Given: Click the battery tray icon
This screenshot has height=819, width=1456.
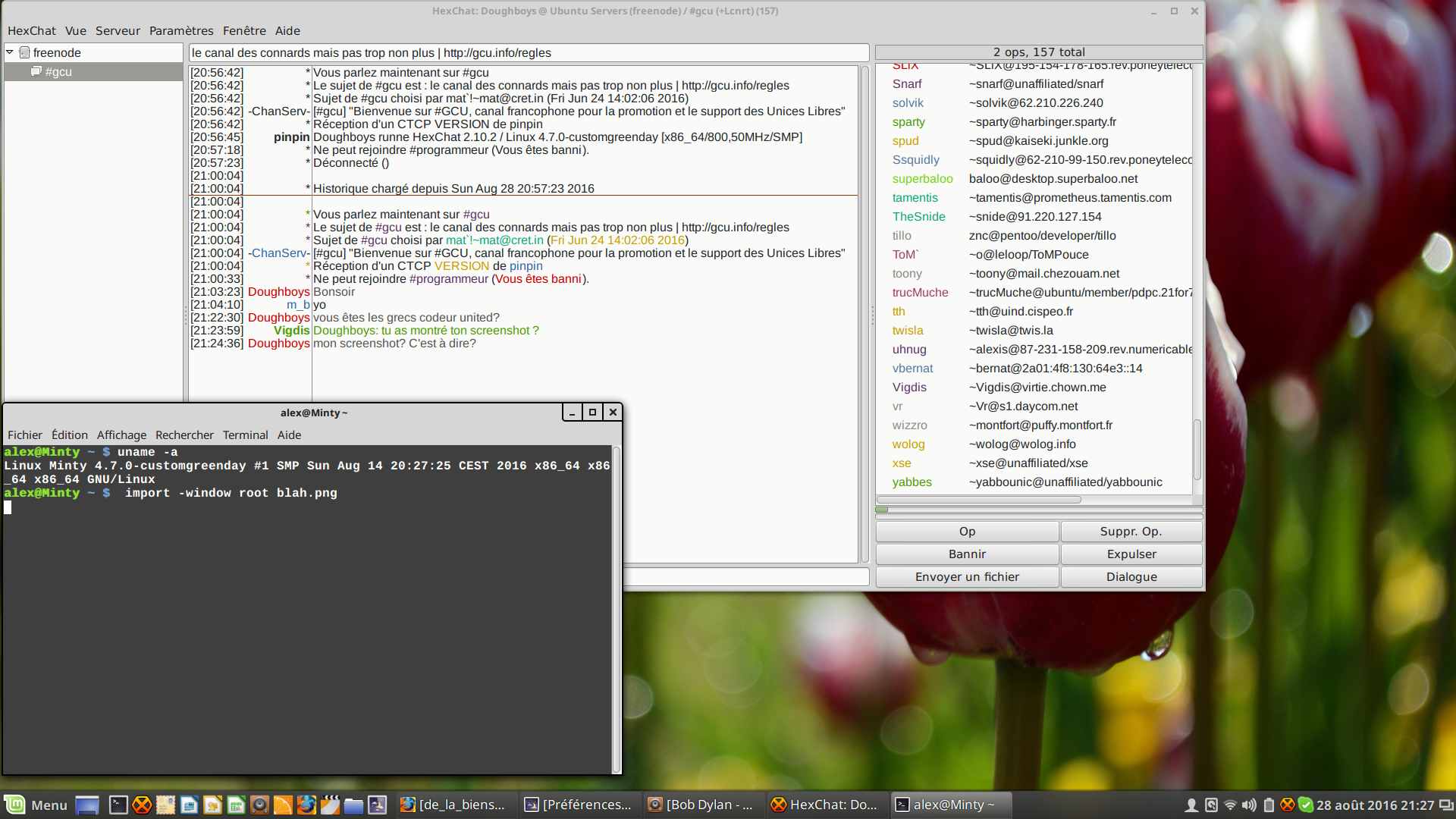Looking at the screenshot, I should [1269, 805].
